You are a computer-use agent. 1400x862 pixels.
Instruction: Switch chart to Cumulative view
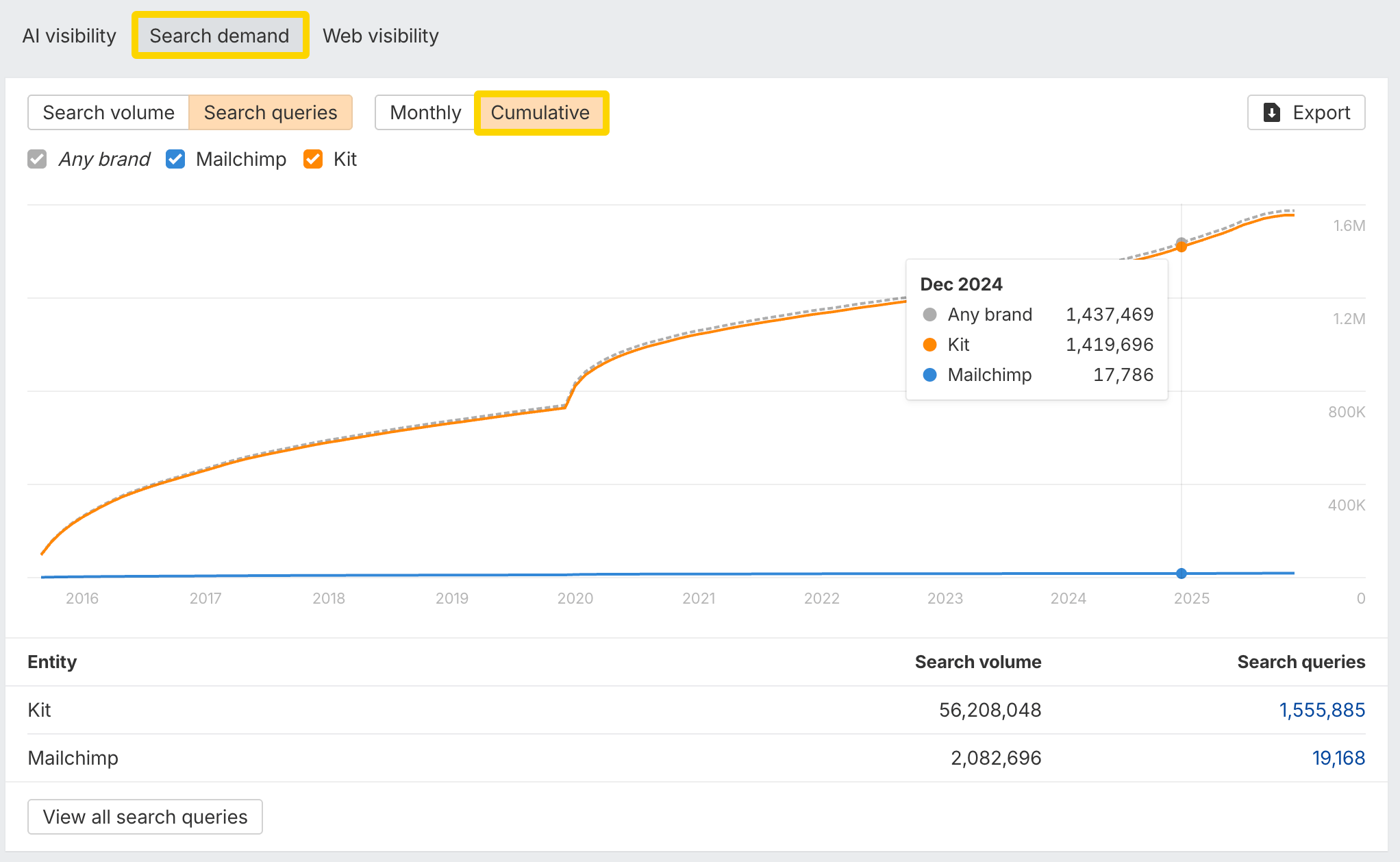[540, 112]
